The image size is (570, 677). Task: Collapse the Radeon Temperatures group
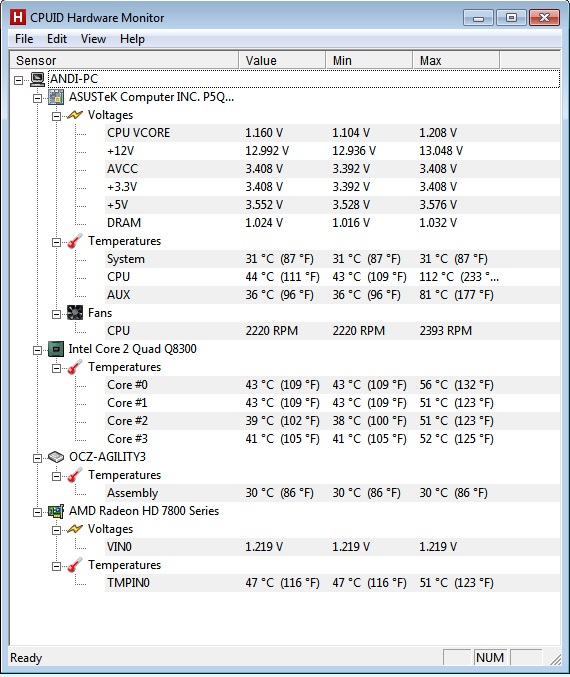[x=56, y=566]
